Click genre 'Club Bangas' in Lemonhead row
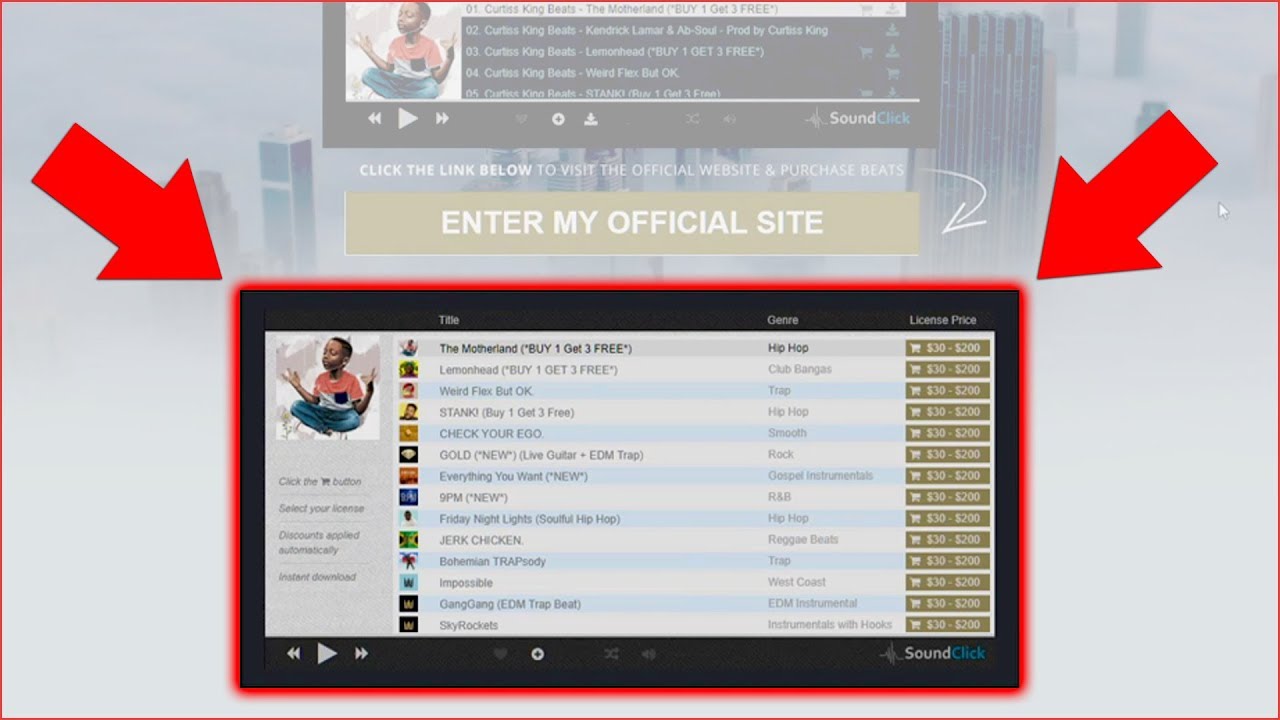 [800, 370]
